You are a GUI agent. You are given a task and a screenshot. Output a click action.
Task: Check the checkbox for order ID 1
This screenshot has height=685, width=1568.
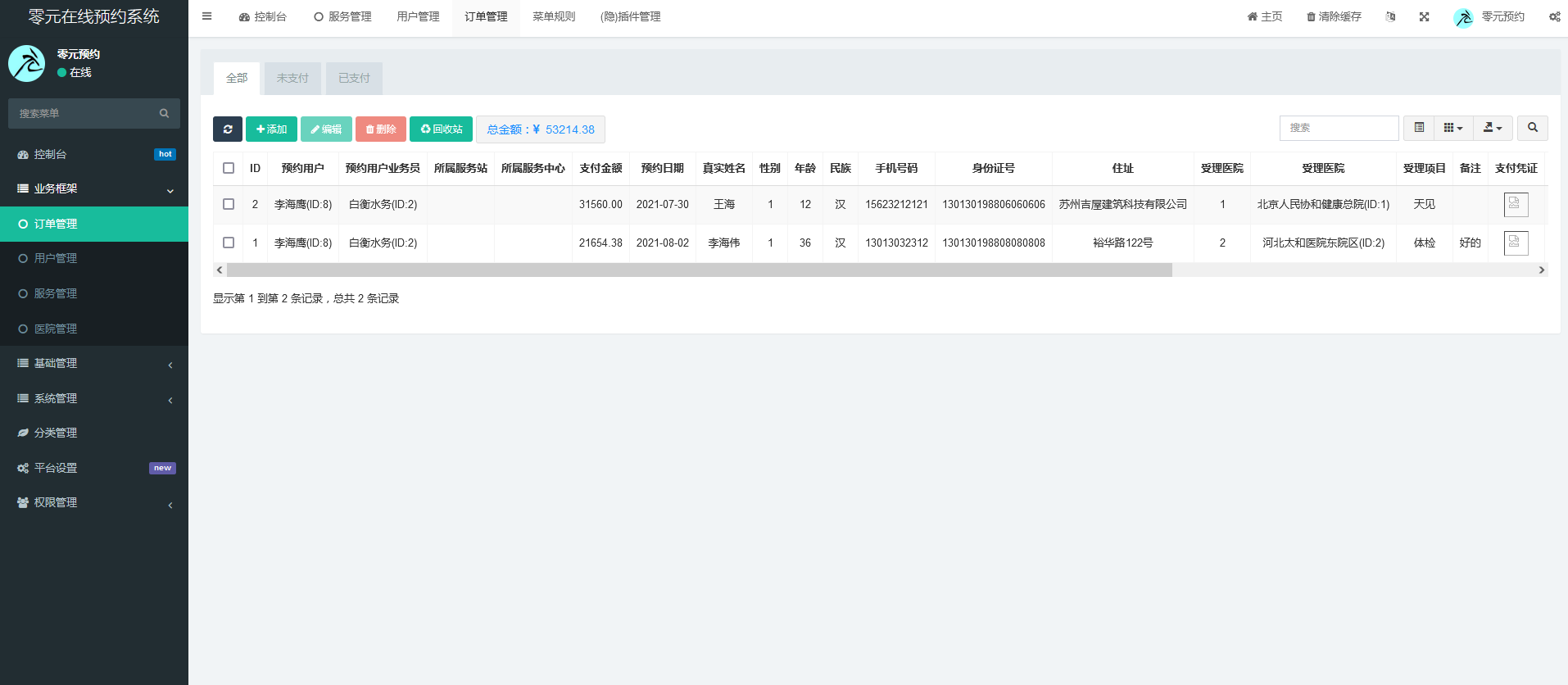229,243
